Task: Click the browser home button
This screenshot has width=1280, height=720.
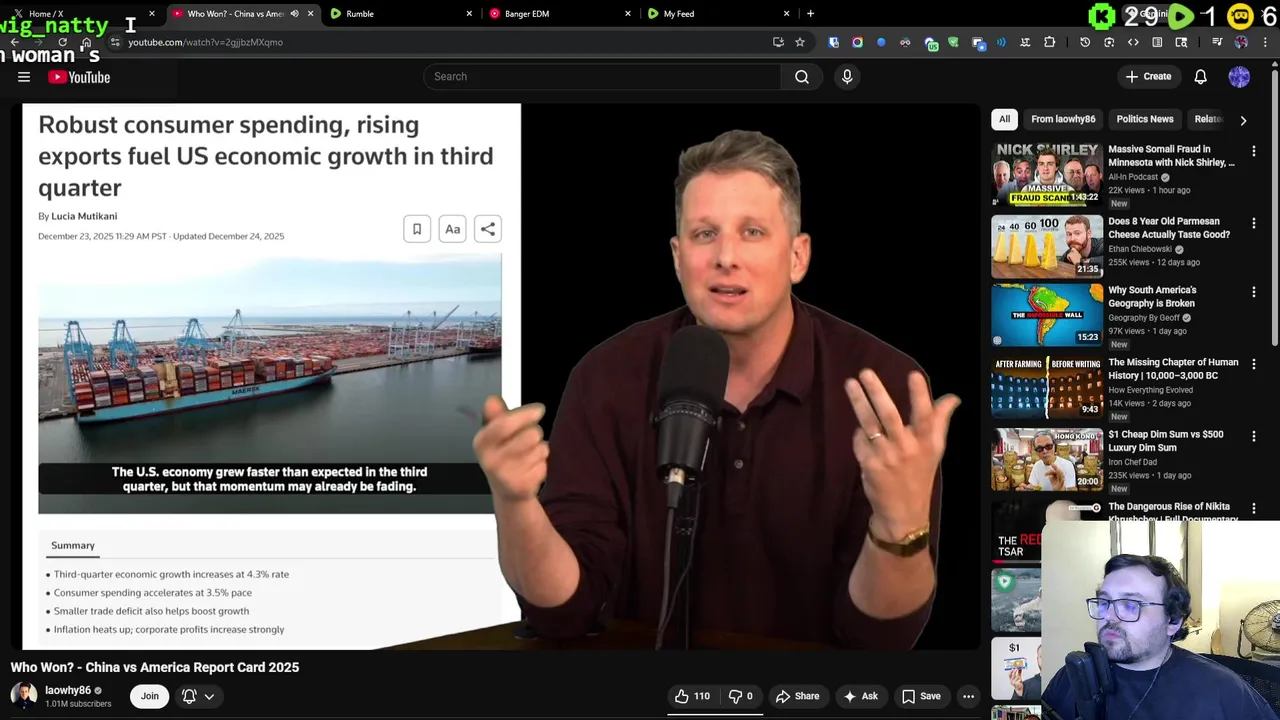Action: (x=86, y=42)
